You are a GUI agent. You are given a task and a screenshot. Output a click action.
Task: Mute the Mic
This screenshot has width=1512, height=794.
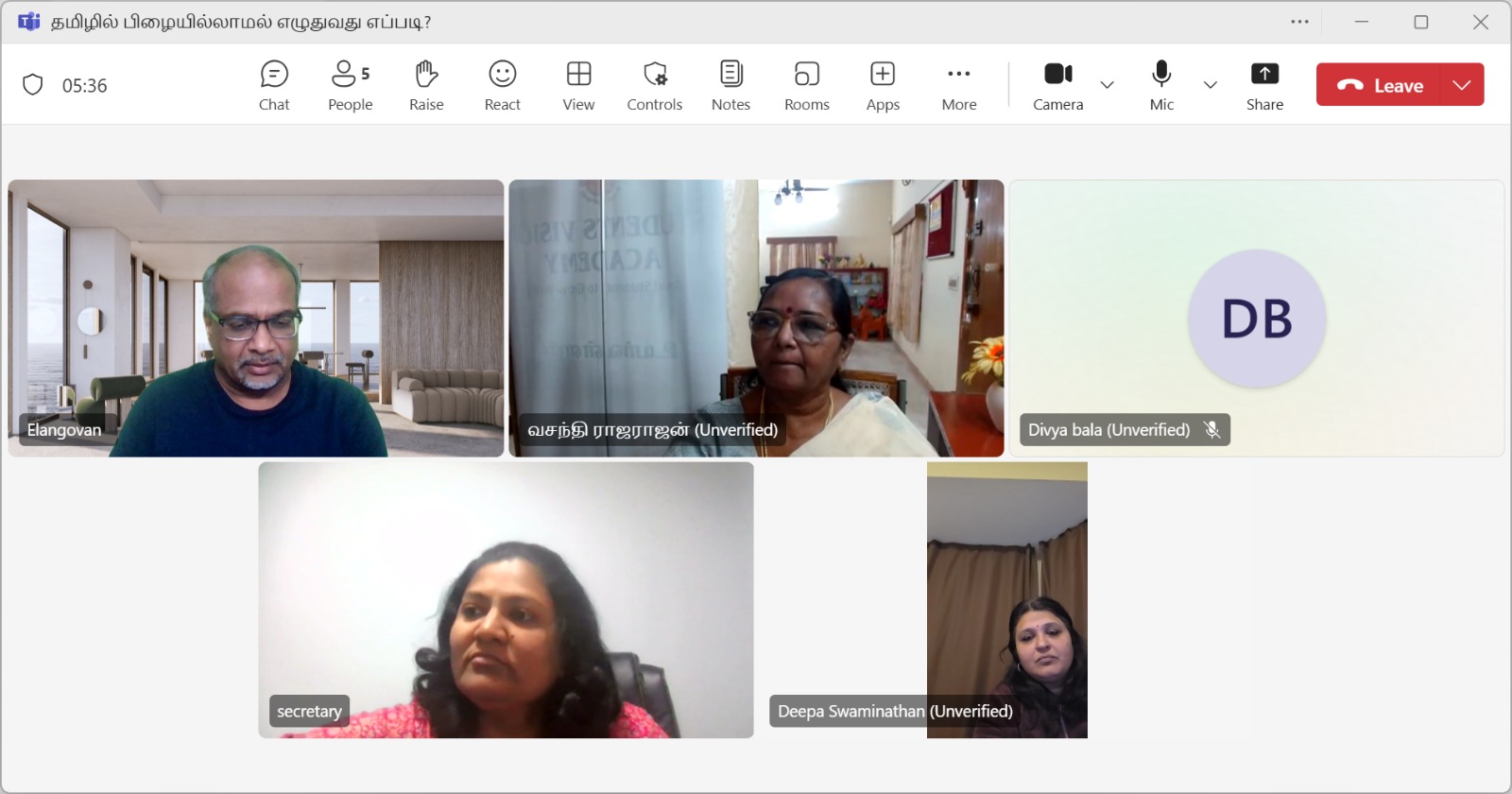pos(1161,85)
